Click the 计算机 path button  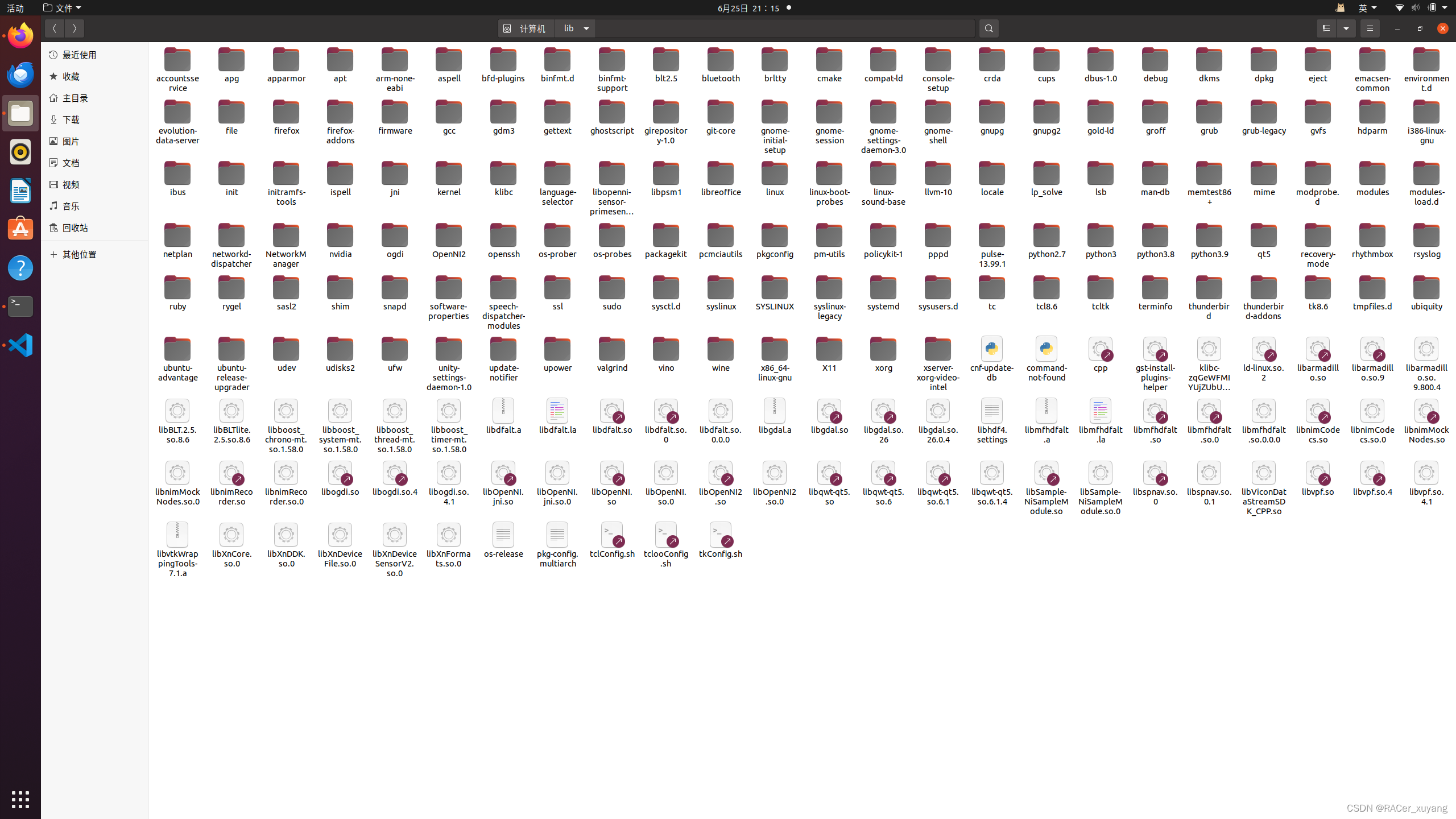[526, 28]
